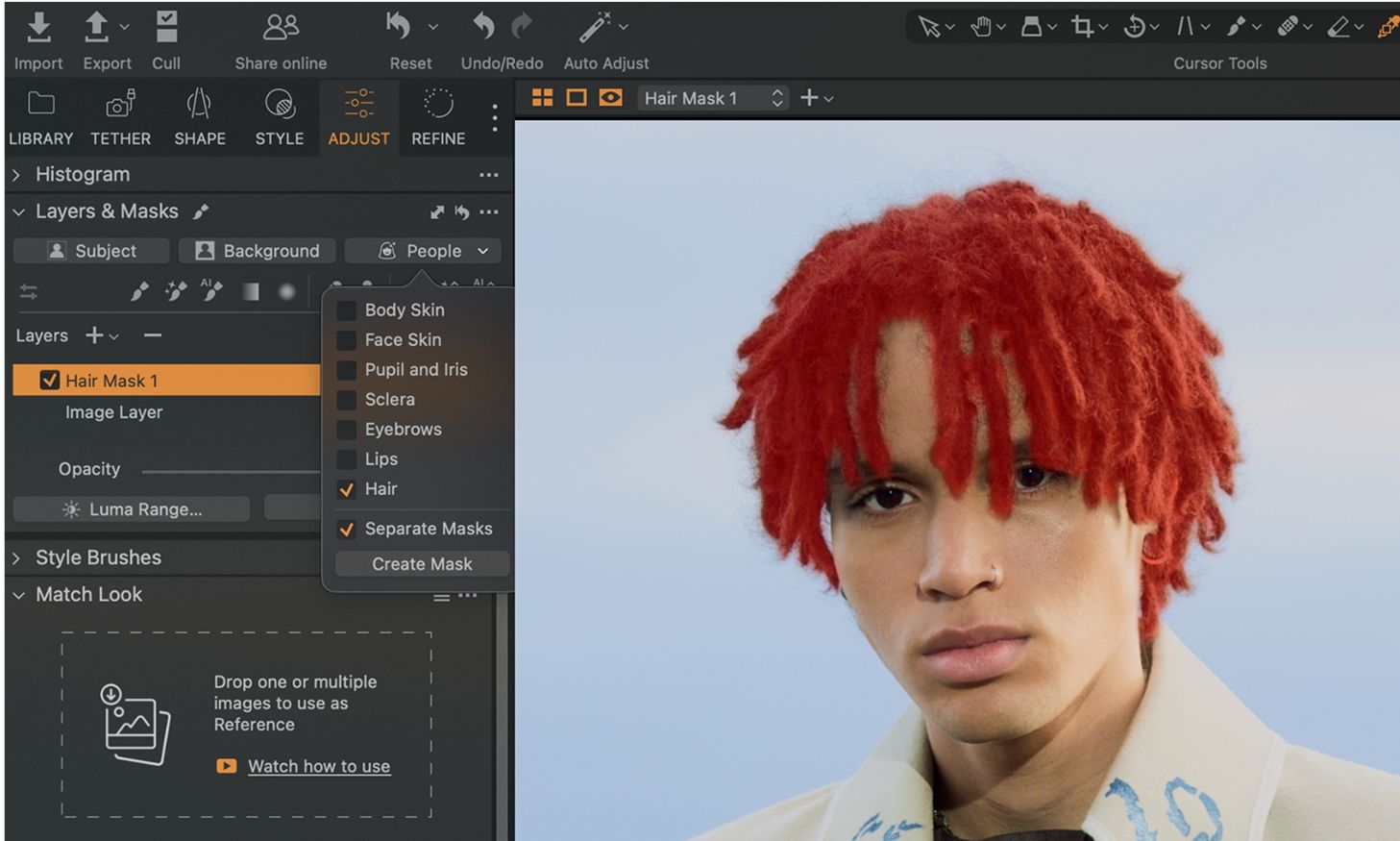Select the draw mask brush icon
Screen dimensions: 1400x841
139,291
